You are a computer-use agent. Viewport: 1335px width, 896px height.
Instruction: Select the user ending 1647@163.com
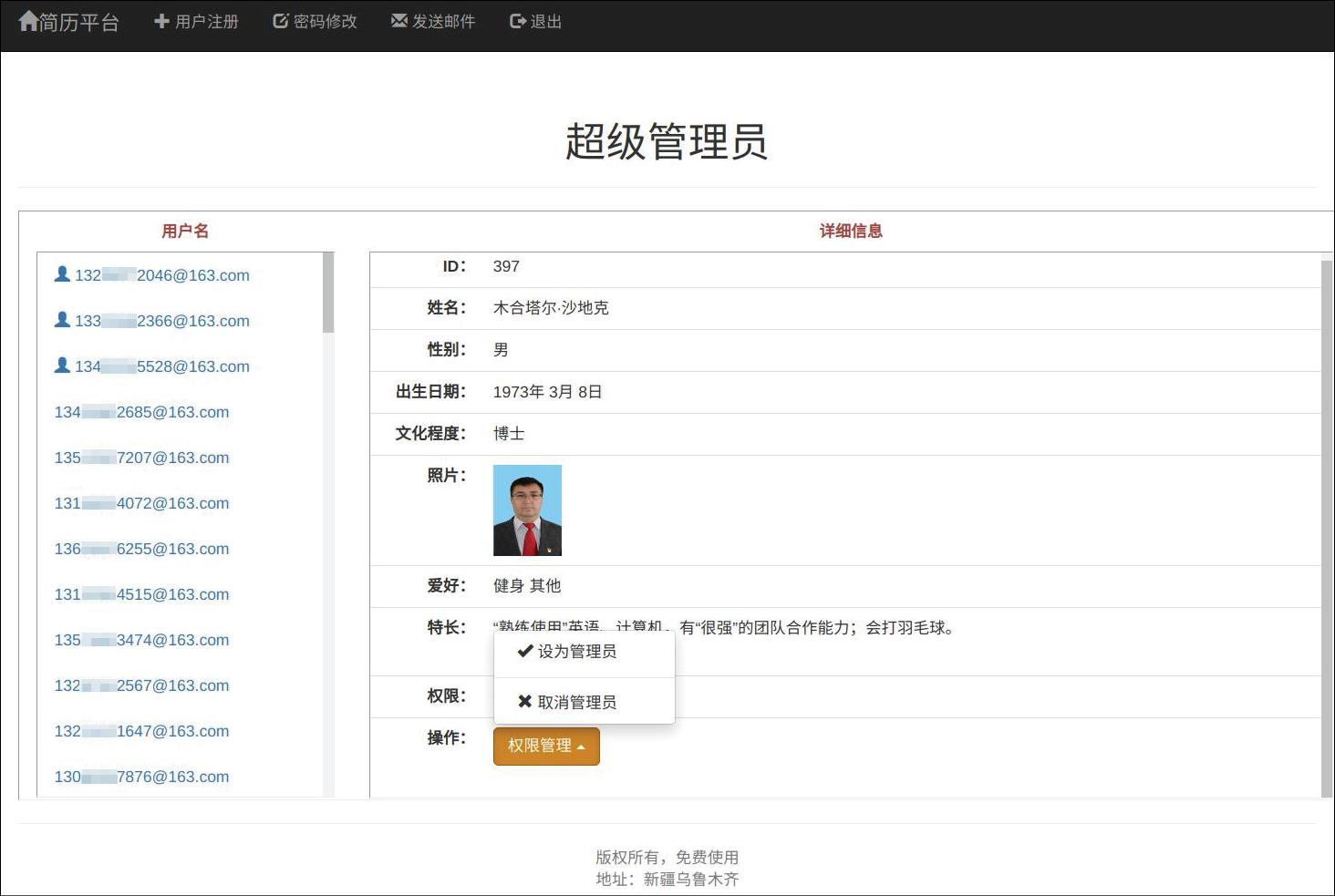(141, 731)
